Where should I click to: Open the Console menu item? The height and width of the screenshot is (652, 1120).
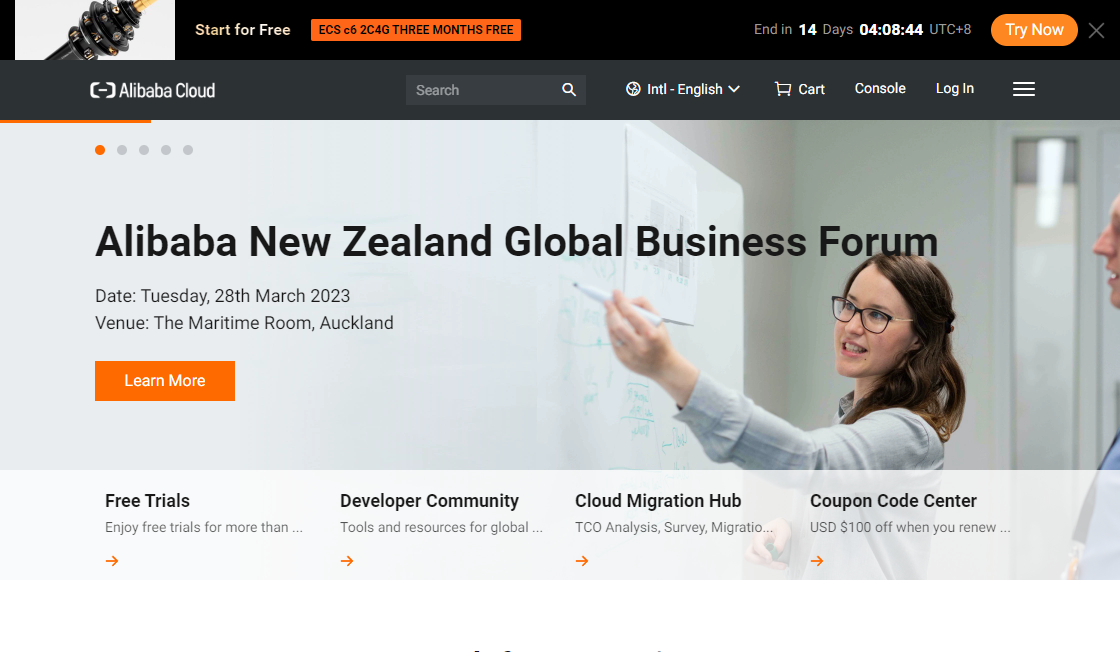pos(880,88)
